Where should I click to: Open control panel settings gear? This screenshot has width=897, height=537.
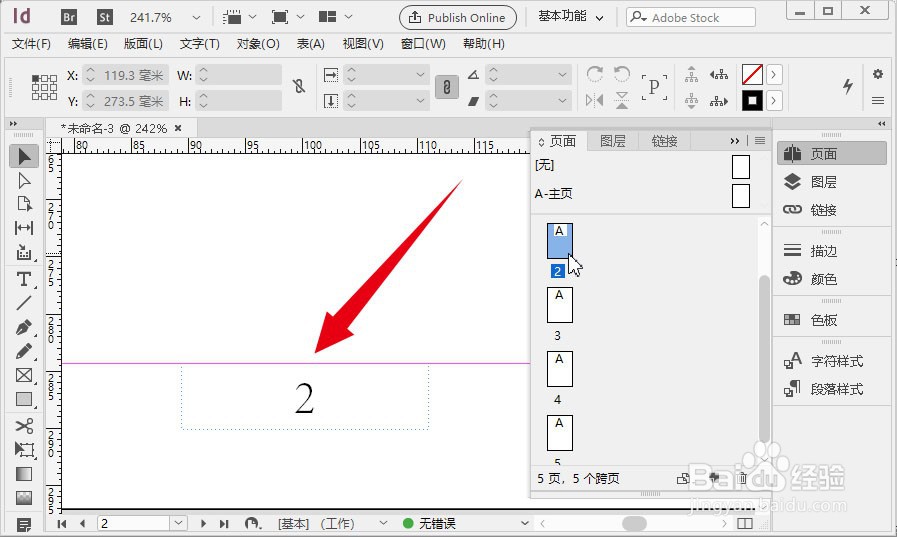[x=878, y=74]
